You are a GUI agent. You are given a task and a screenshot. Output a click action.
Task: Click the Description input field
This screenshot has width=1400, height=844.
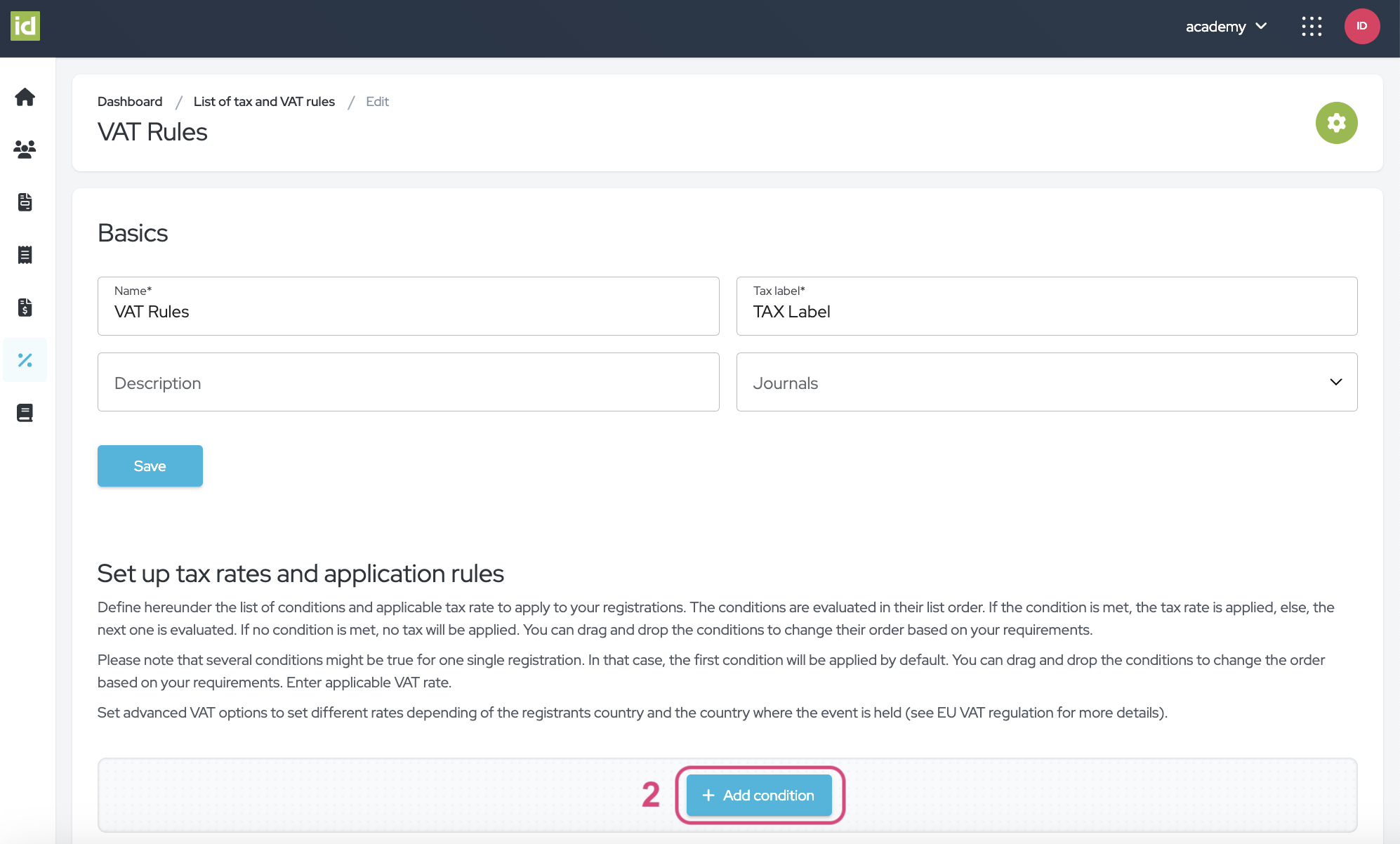point(408,382)
